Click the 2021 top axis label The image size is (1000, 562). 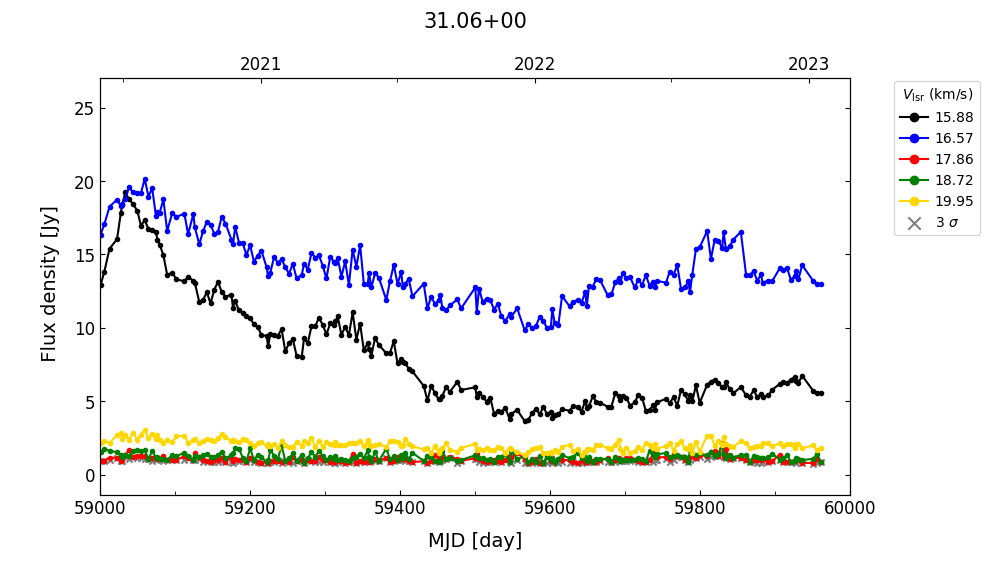pos(261,65)
